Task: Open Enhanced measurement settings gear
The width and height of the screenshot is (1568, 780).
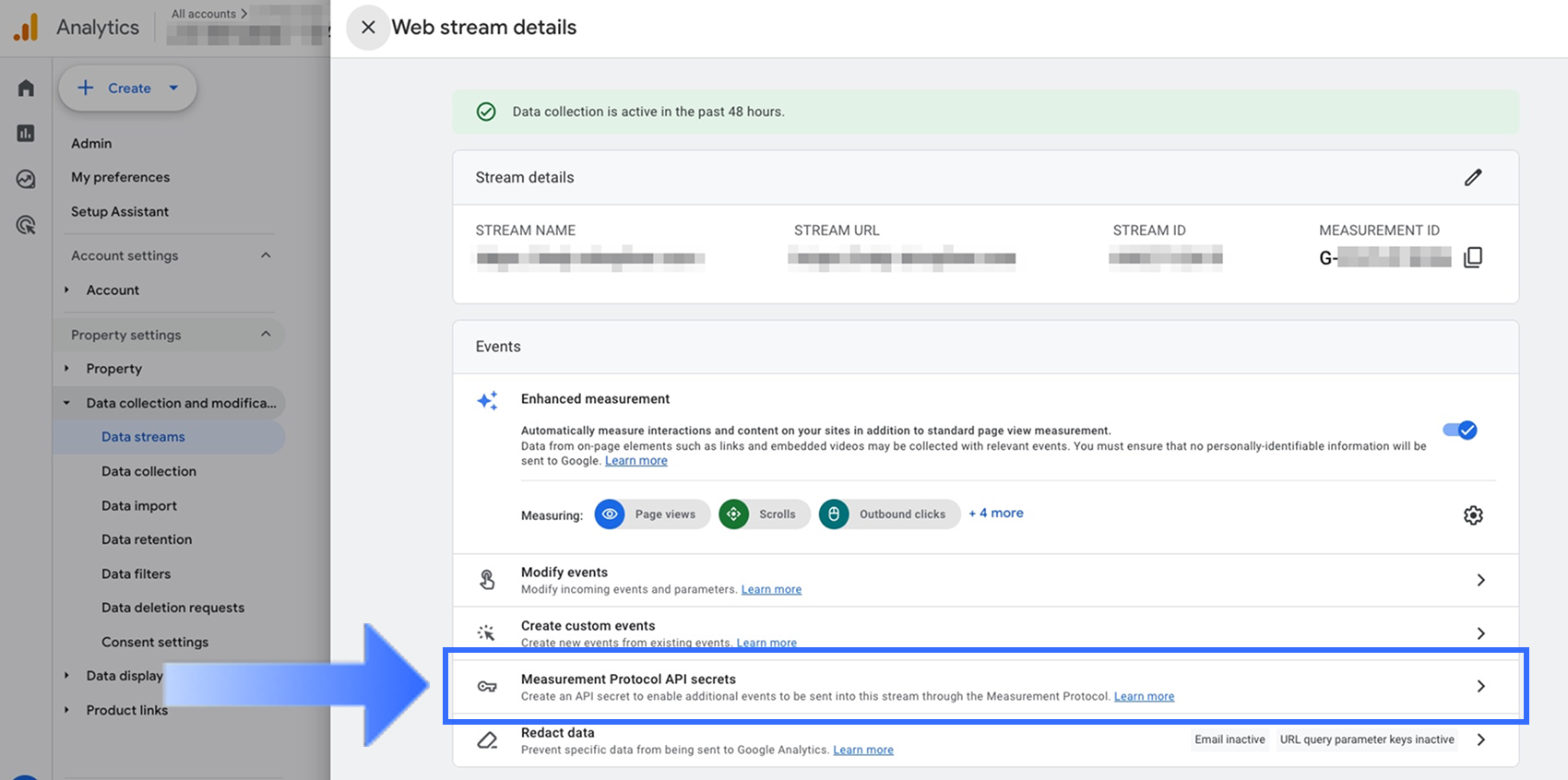Action: click(1473, 515)
